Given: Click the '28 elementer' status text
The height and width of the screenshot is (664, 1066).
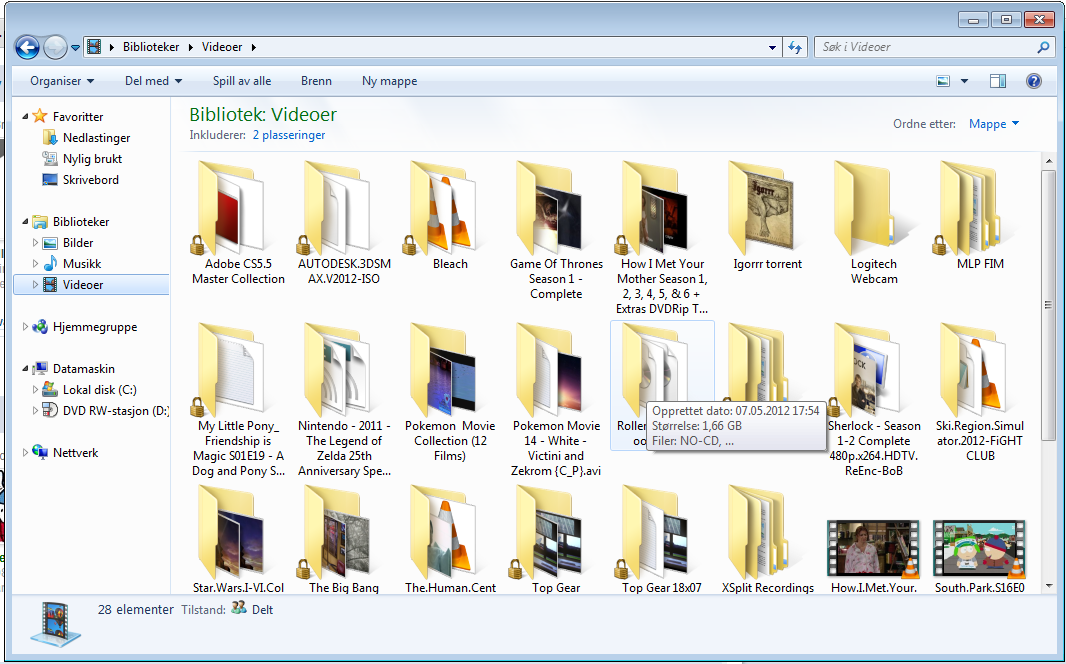Looking at the screenshot, I should 135,610.
